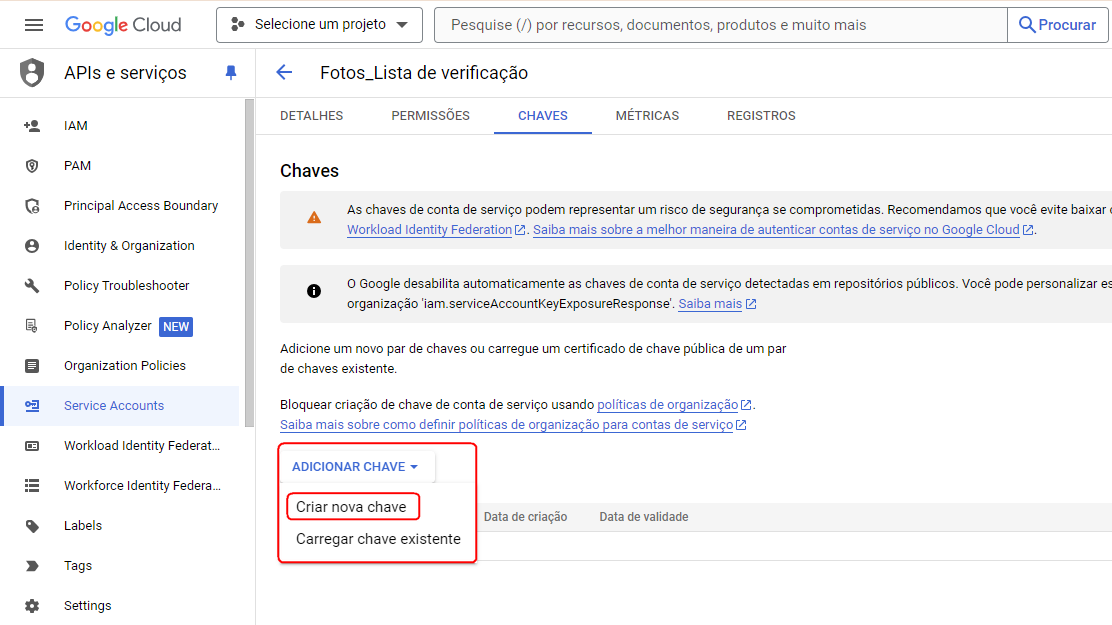
Task: Click the Service Accounts key icon
Action: coord(32,406)
